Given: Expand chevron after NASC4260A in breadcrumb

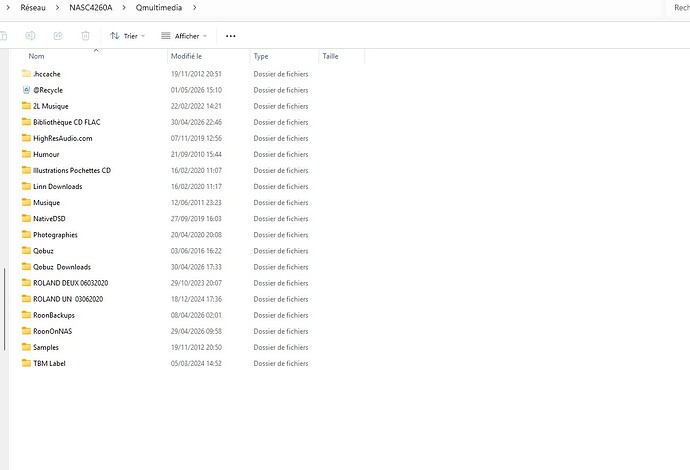Looking at the screenshot, I should point(124,7).
